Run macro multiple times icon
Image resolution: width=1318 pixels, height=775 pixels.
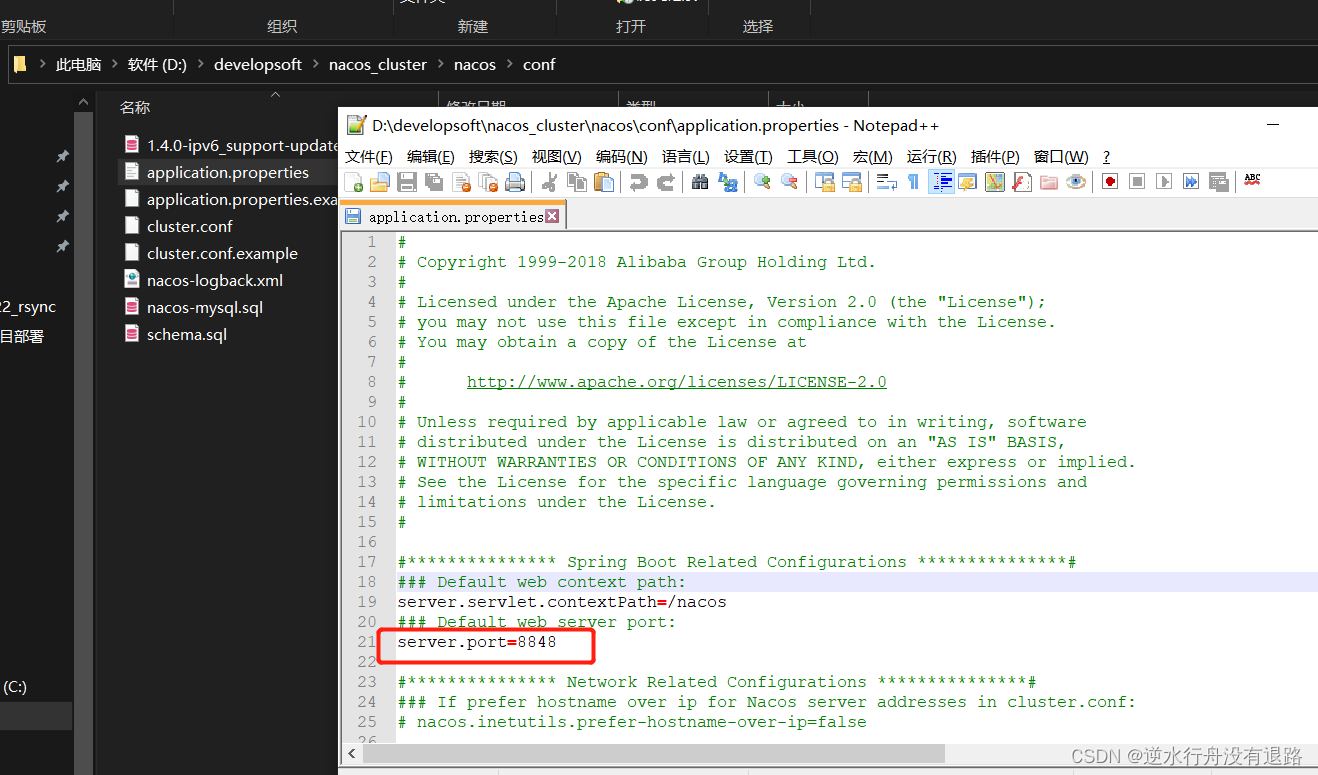pyautogui.click(x=1191, y=182)
